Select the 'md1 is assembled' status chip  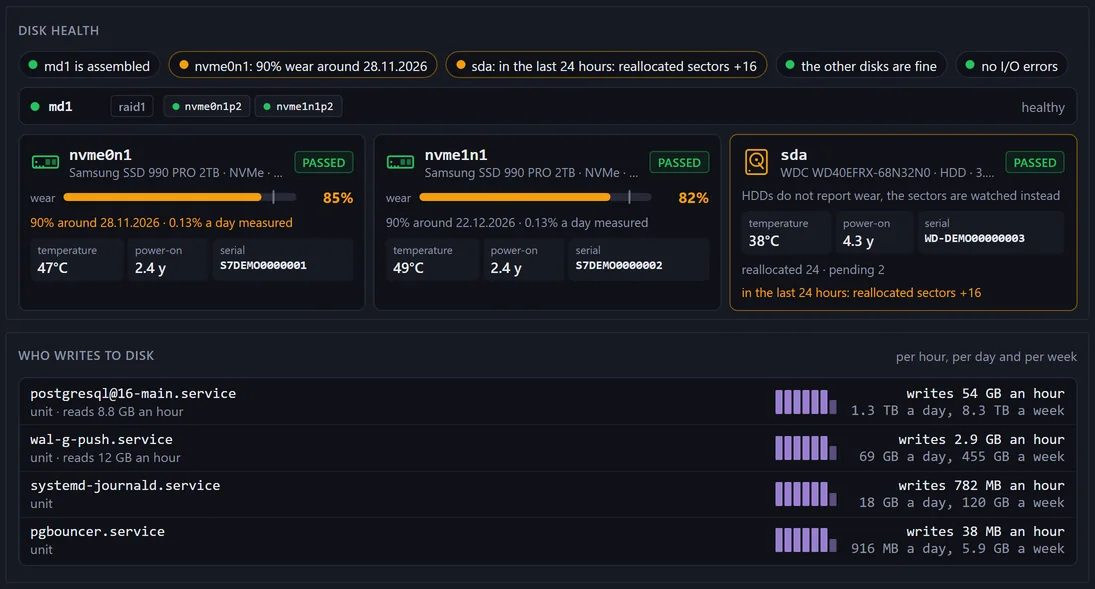89,66
